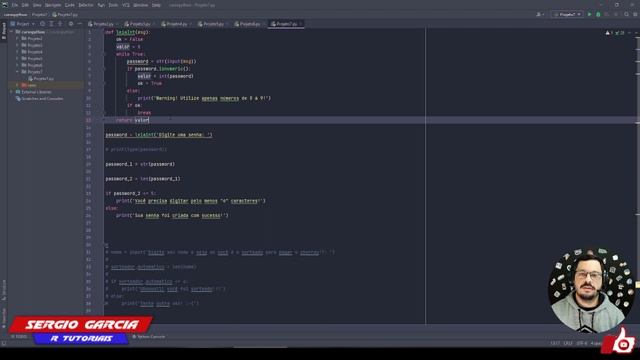Close the Projeto7.py editor tab
Image resolution: width=640 pixels, height=360 pixels.
[301, 24]
